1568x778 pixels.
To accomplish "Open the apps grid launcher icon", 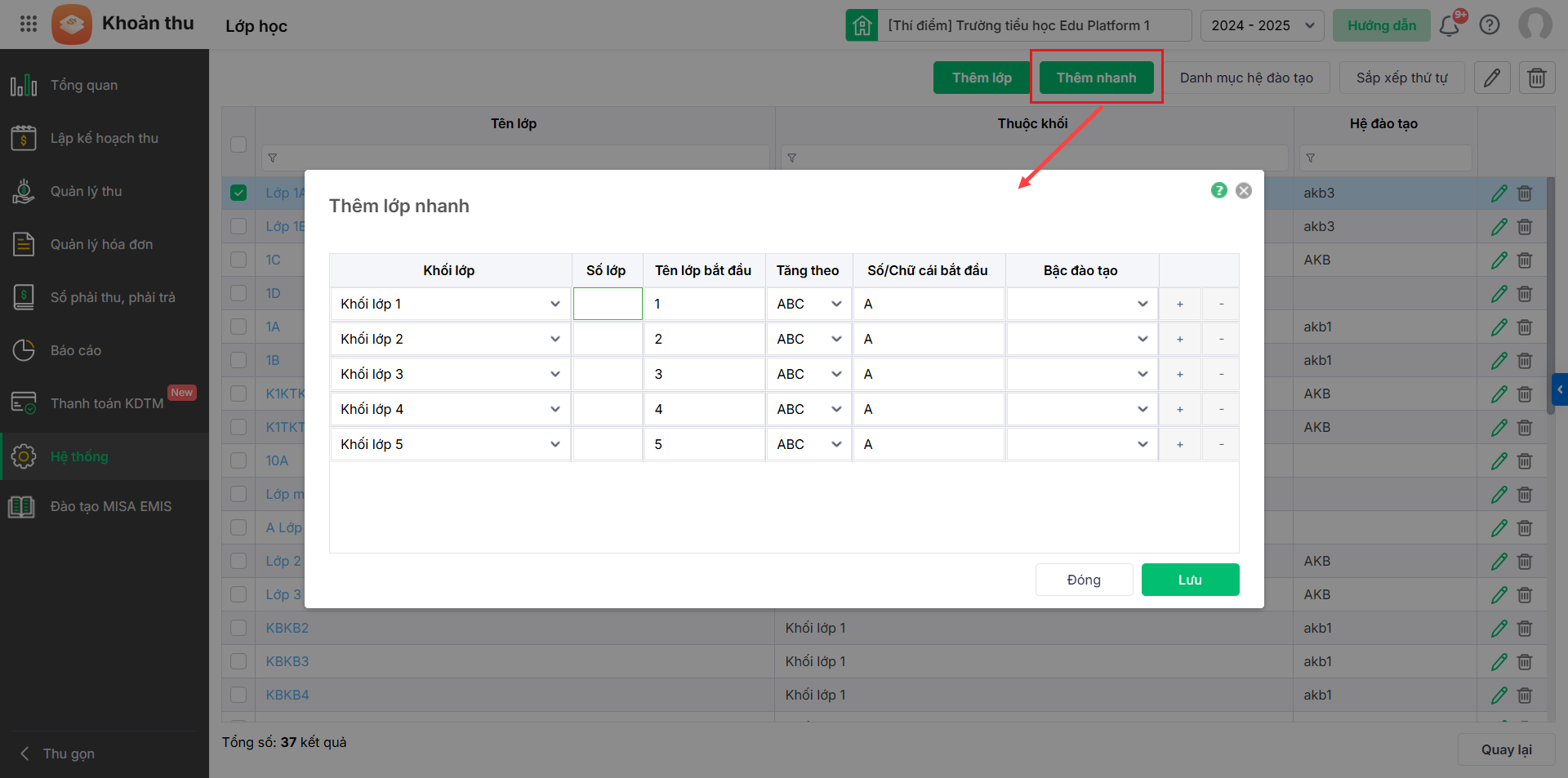I will [29, 24].
